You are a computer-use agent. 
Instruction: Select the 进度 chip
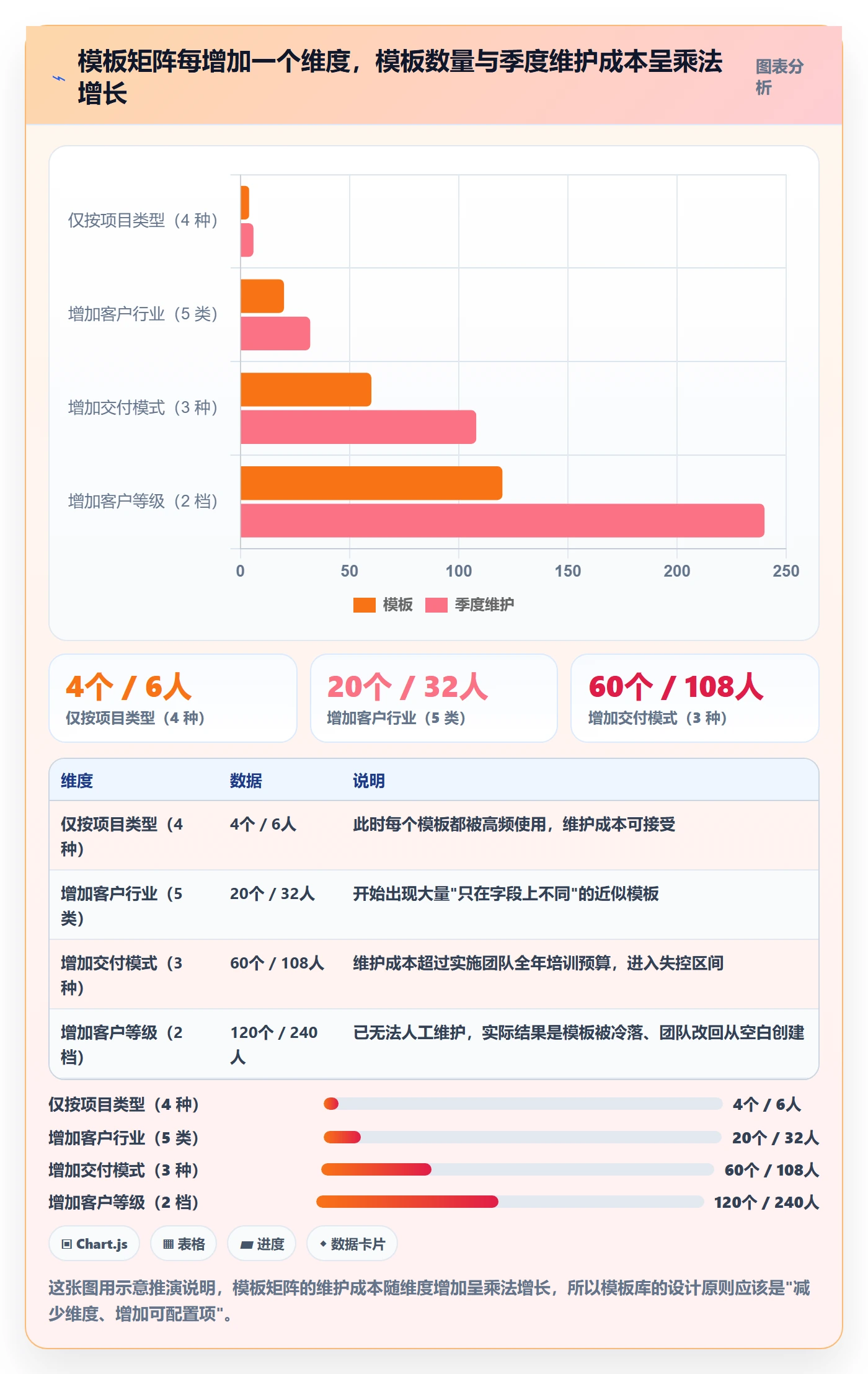click(x=262, y=1243)
